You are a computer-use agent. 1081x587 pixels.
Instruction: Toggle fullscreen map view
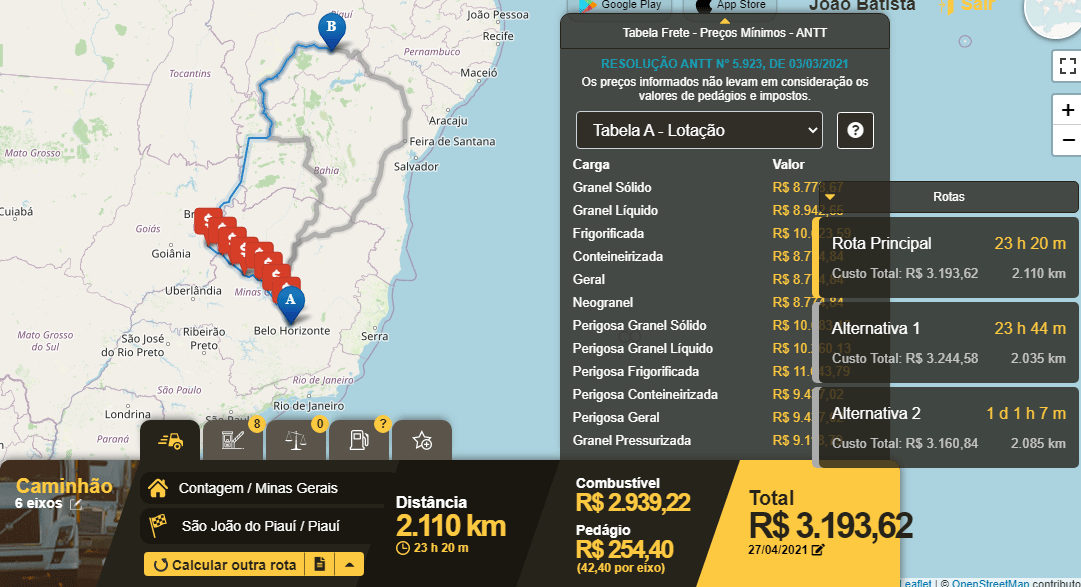pos(1066,67)
